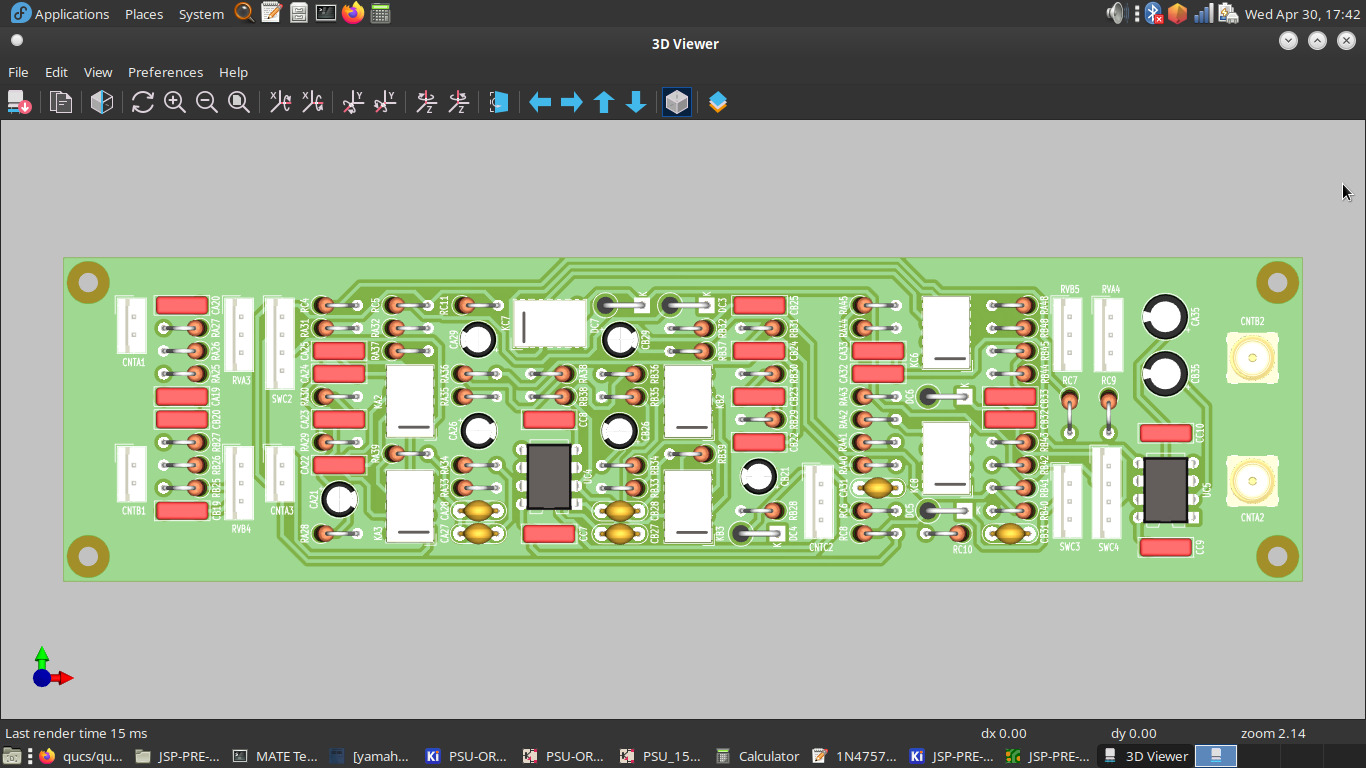Click the network monitor tray icon
Viewport: 1366px width, 768px height.
tap(1203, 13)
